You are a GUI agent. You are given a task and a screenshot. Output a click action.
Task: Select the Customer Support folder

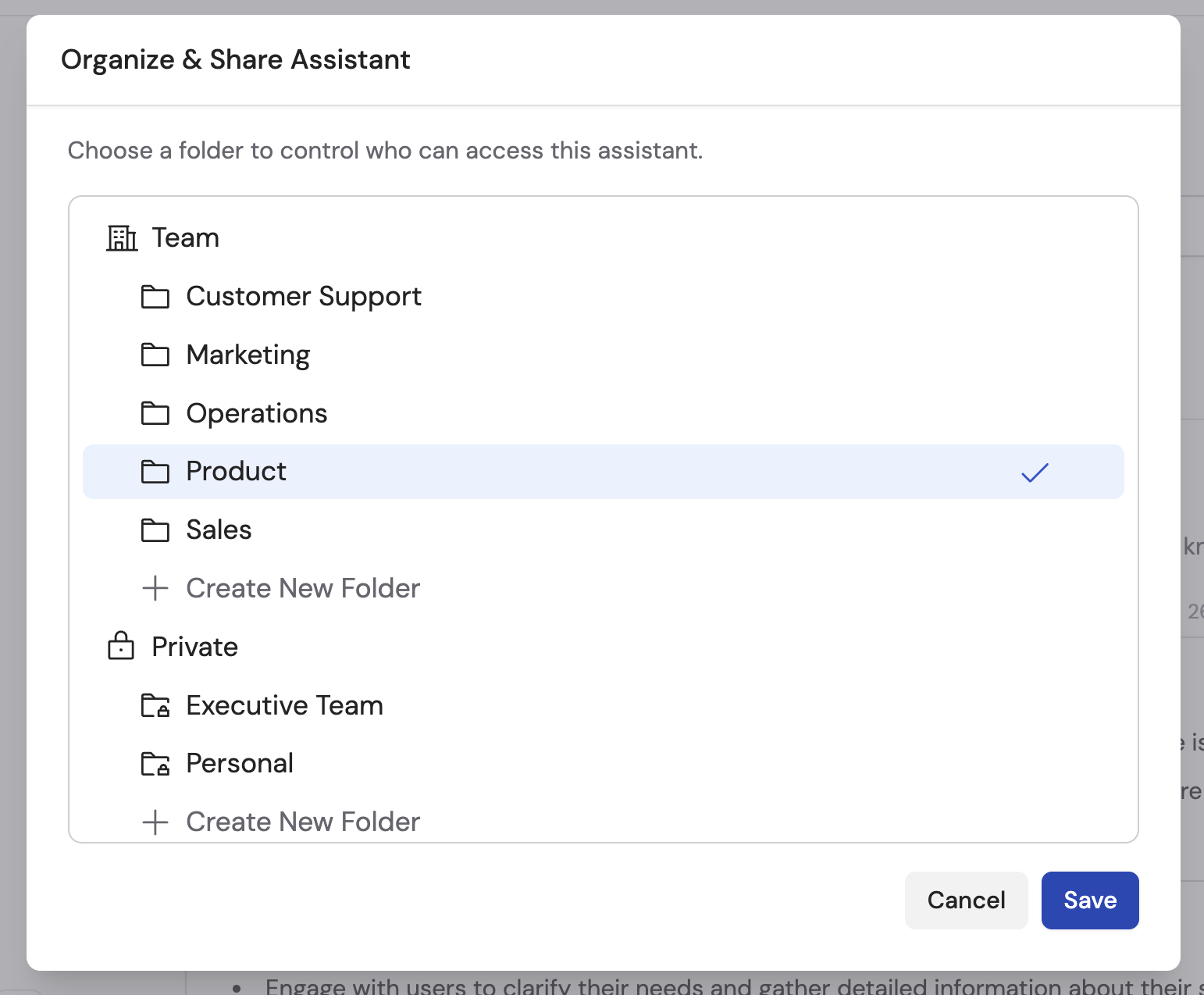304,297
